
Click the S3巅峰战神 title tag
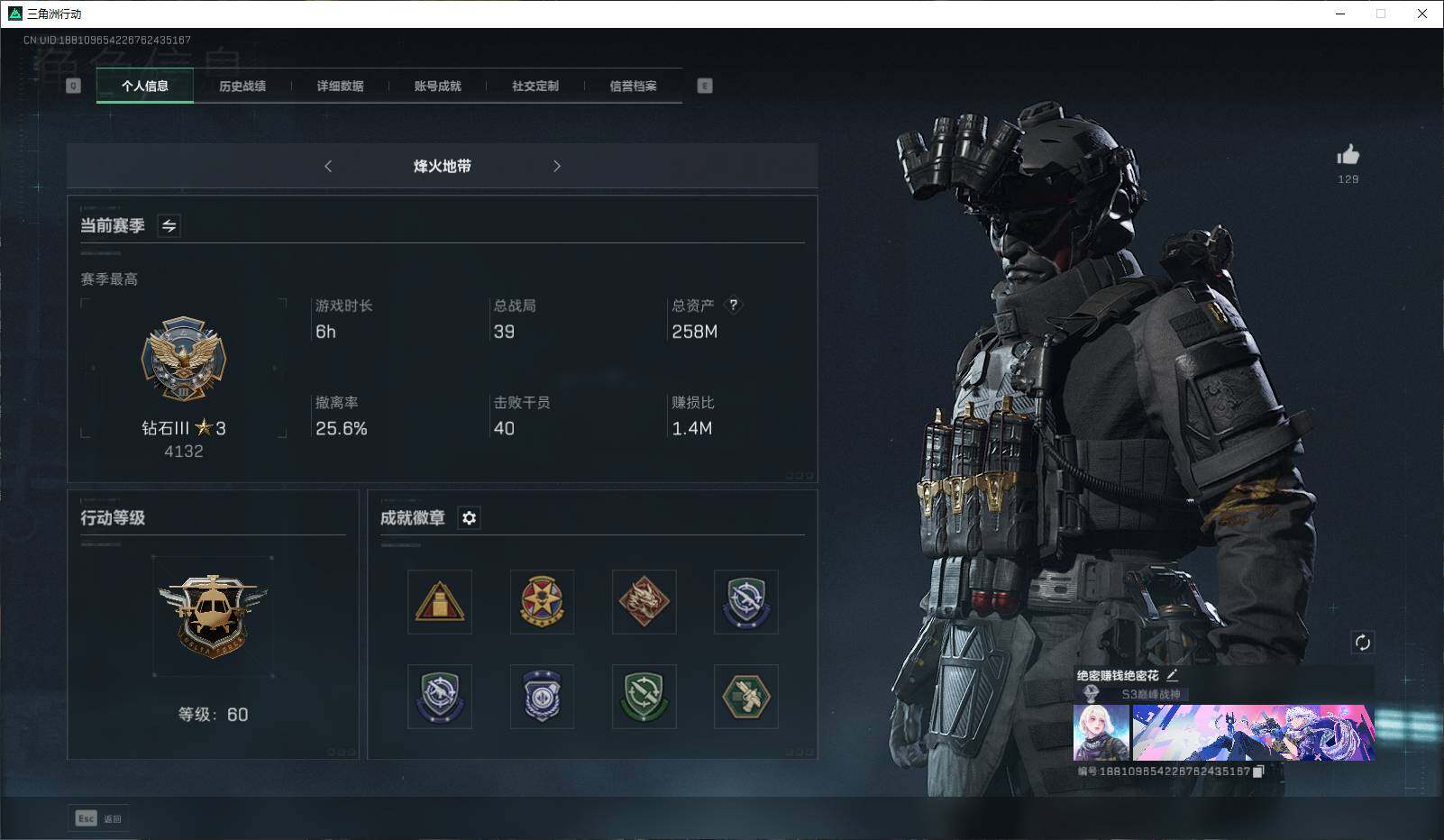click(x=1150, y=694)
